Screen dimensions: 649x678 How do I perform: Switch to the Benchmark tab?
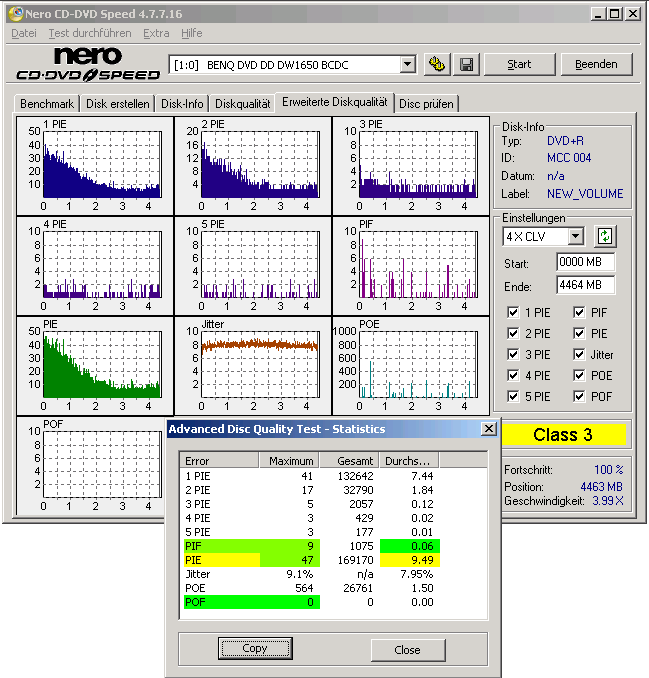pos(47,103)
